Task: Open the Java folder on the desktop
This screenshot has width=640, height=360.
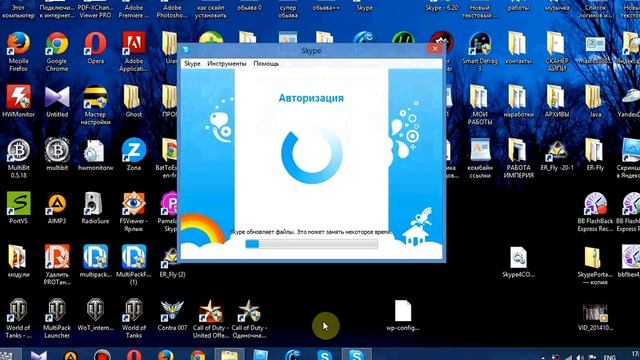Action: pos(595,102)
